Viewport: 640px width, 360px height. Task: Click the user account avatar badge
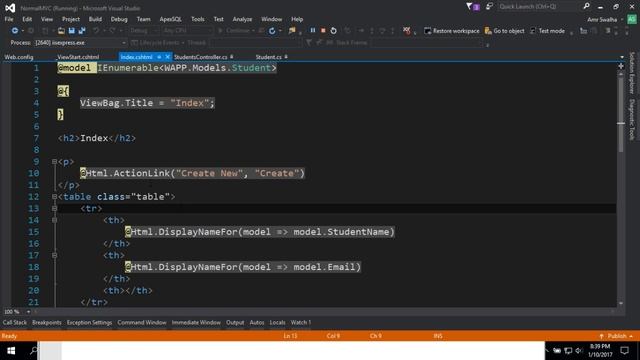[x=632, y=19]
